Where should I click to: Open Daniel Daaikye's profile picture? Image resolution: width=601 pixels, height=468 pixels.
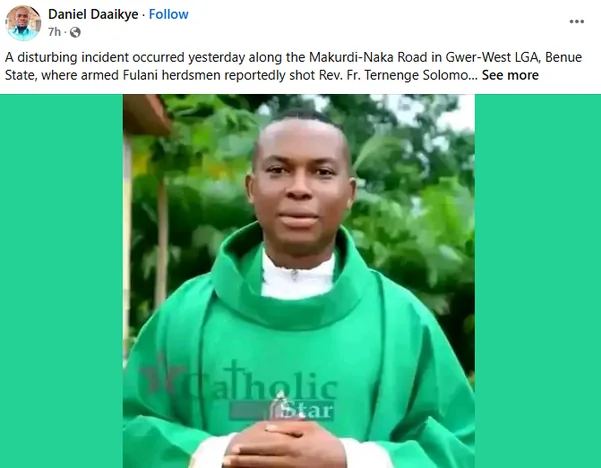(x=23, y=23)
